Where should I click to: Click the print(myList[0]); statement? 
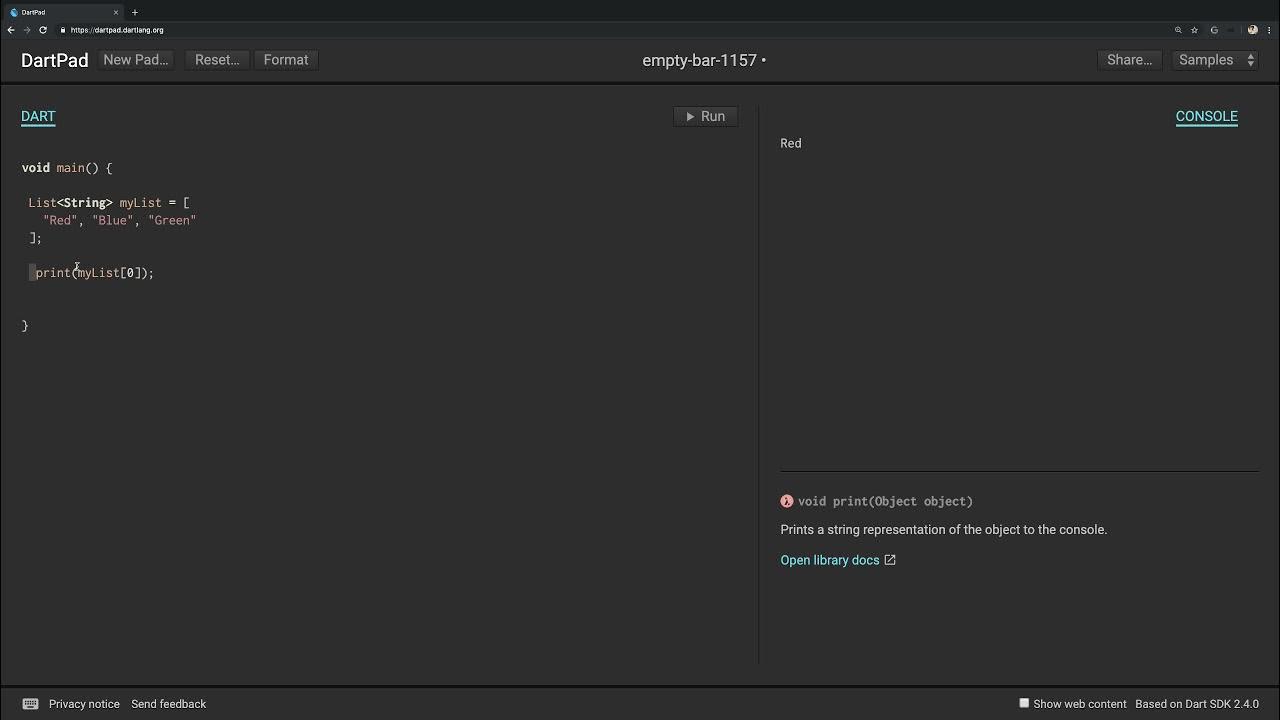point(95,273)
